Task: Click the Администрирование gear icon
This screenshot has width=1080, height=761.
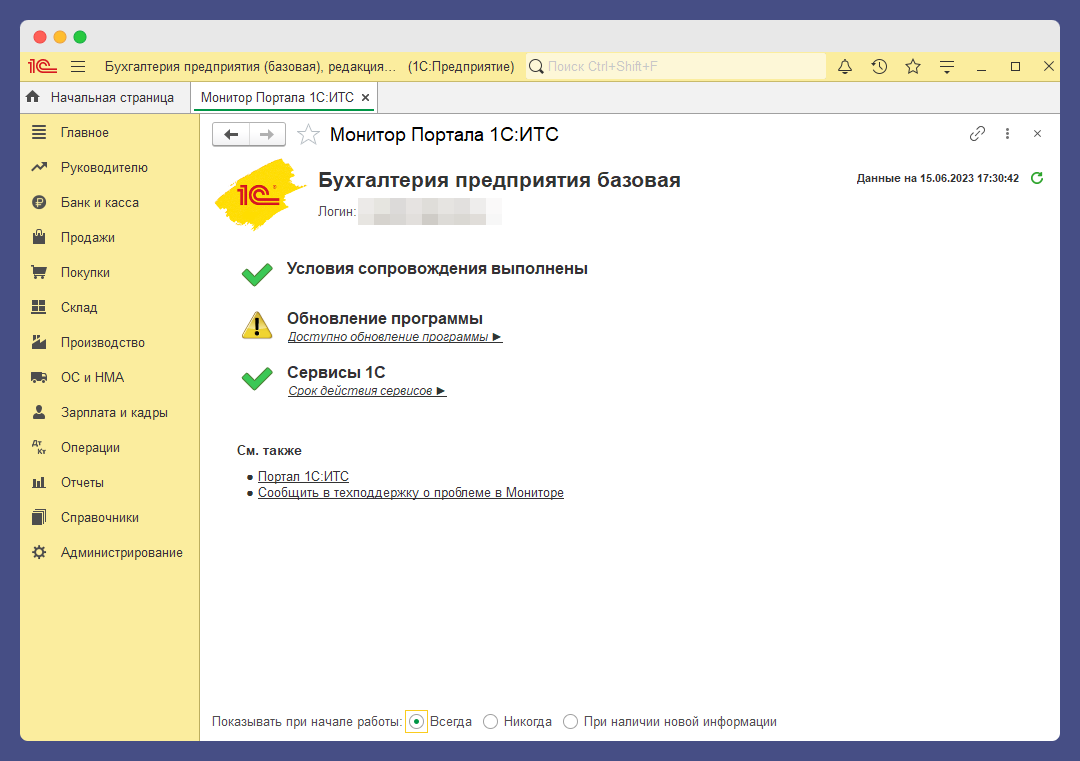Action: [39, 552]
